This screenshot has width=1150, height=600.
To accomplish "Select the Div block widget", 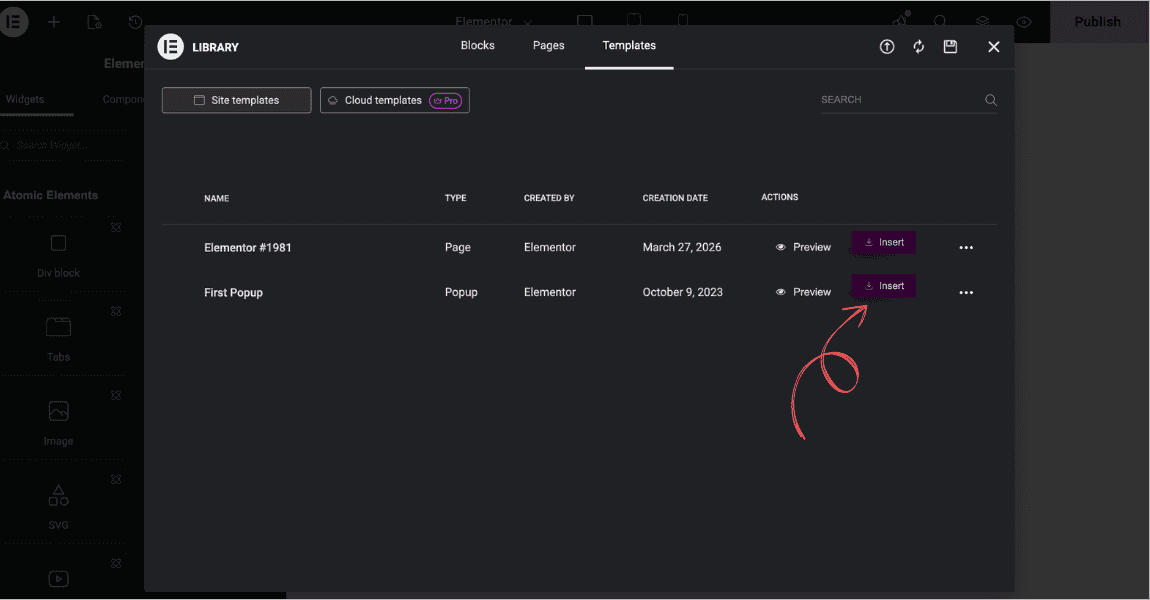I will pyautogui.click(x=58, y=255).
